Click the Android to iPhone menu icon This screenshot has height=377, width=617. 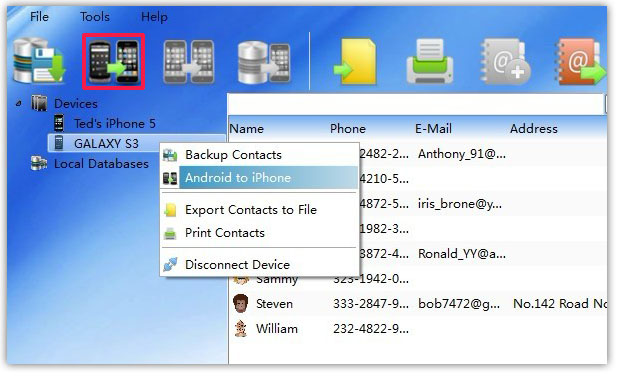[170, 178]
